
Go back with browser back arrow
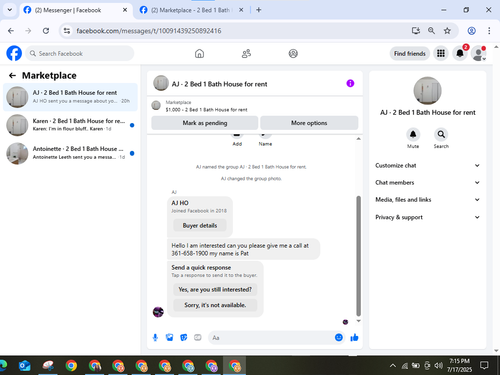pos(11,31)
